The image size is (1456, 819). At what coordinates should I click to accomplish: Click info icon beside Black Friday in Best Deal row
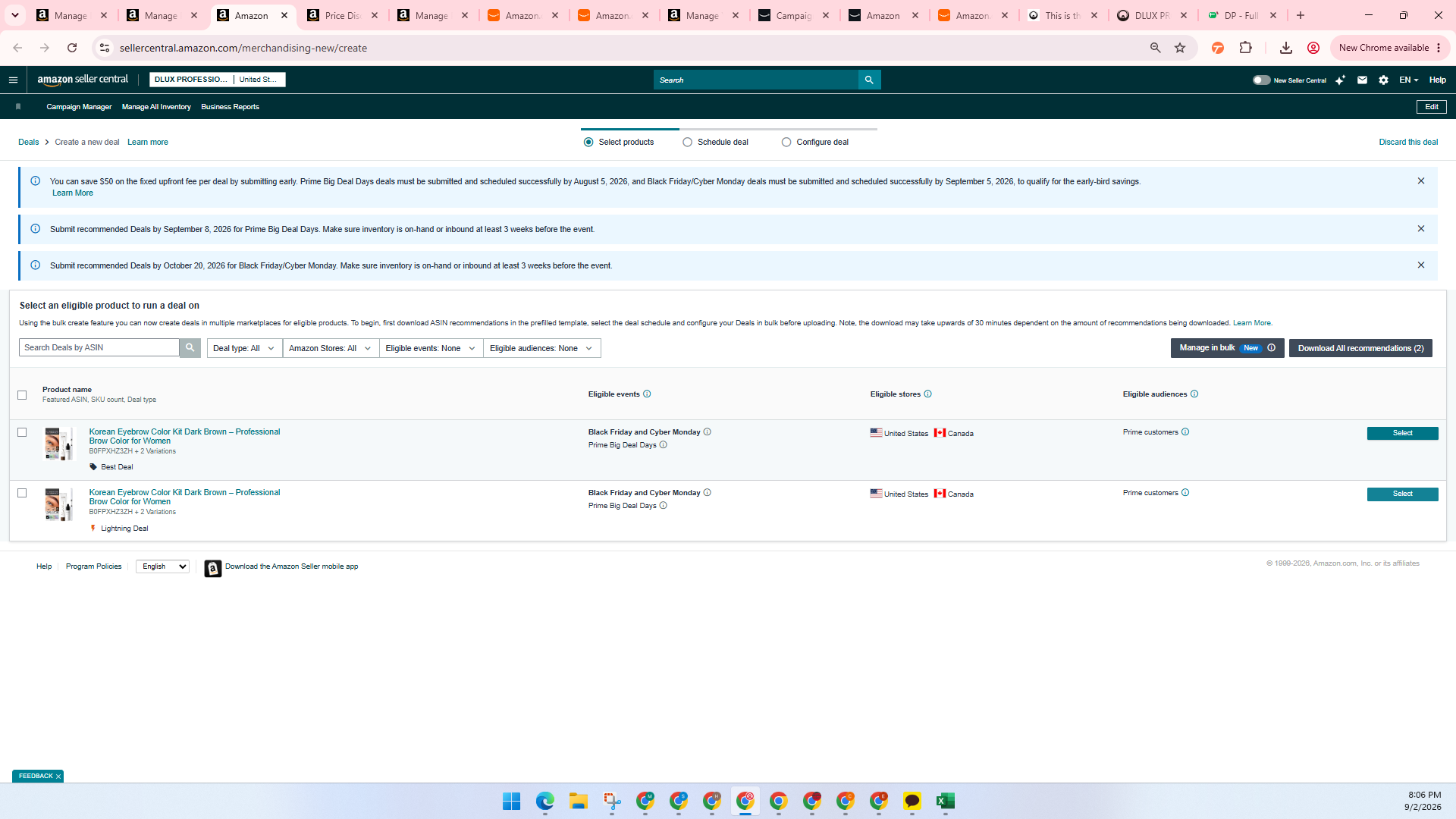point(707,431)
